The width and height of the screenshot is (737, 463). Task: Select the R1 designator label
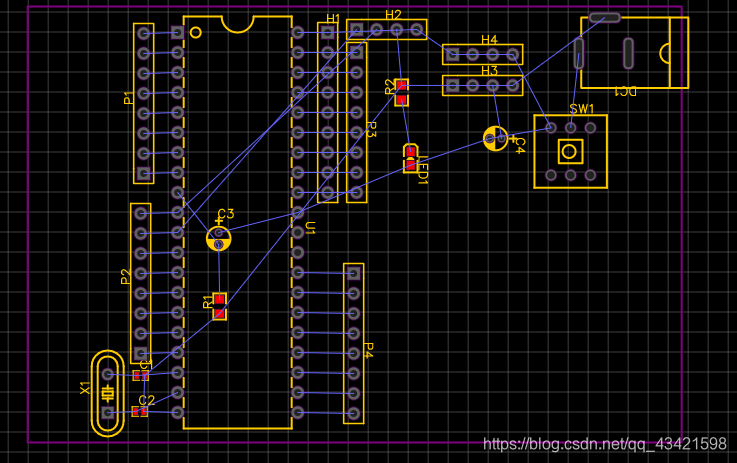click(x=208, y=302)
